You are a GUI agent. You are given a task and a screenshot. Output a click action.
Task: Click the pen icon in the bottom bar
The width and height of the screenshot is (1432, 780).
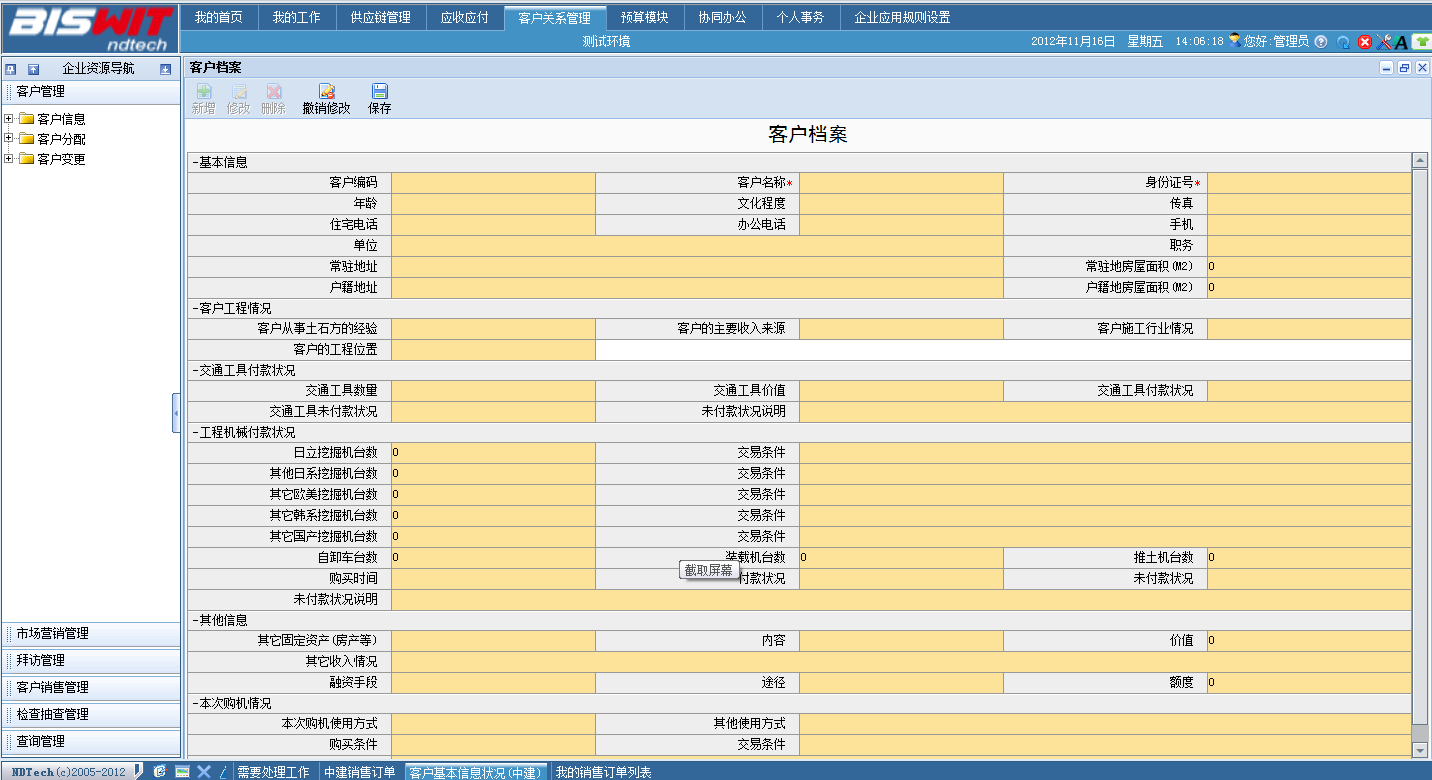point(223,771)
